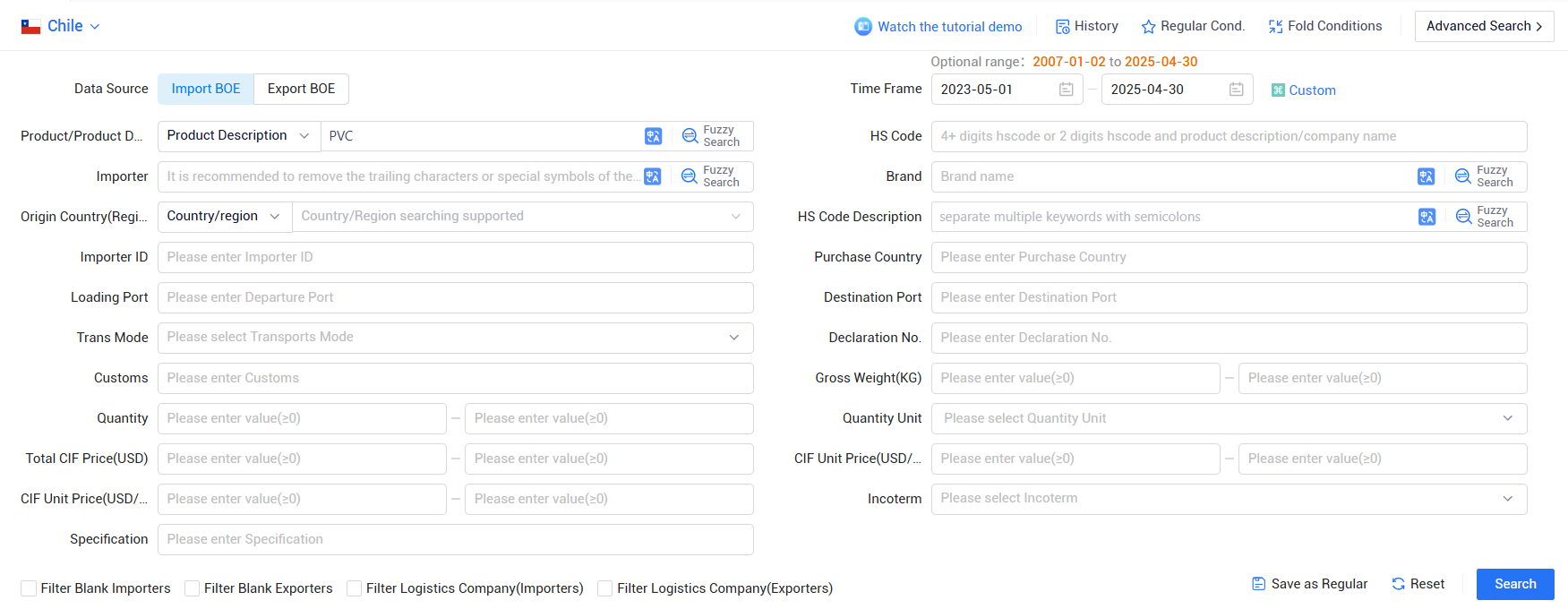This screenshot has width=1568, height=609.
Task: Check Filter Logistics Company(Exporters) box
Action: point(604,588)
